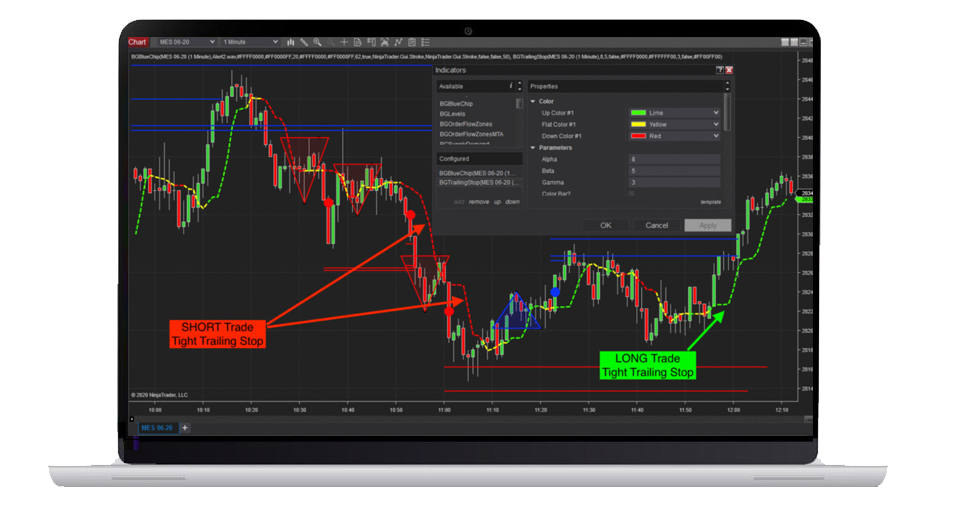Add a new chart tab with plus
Screen dimensions: 954x524
tap(185, 428)
